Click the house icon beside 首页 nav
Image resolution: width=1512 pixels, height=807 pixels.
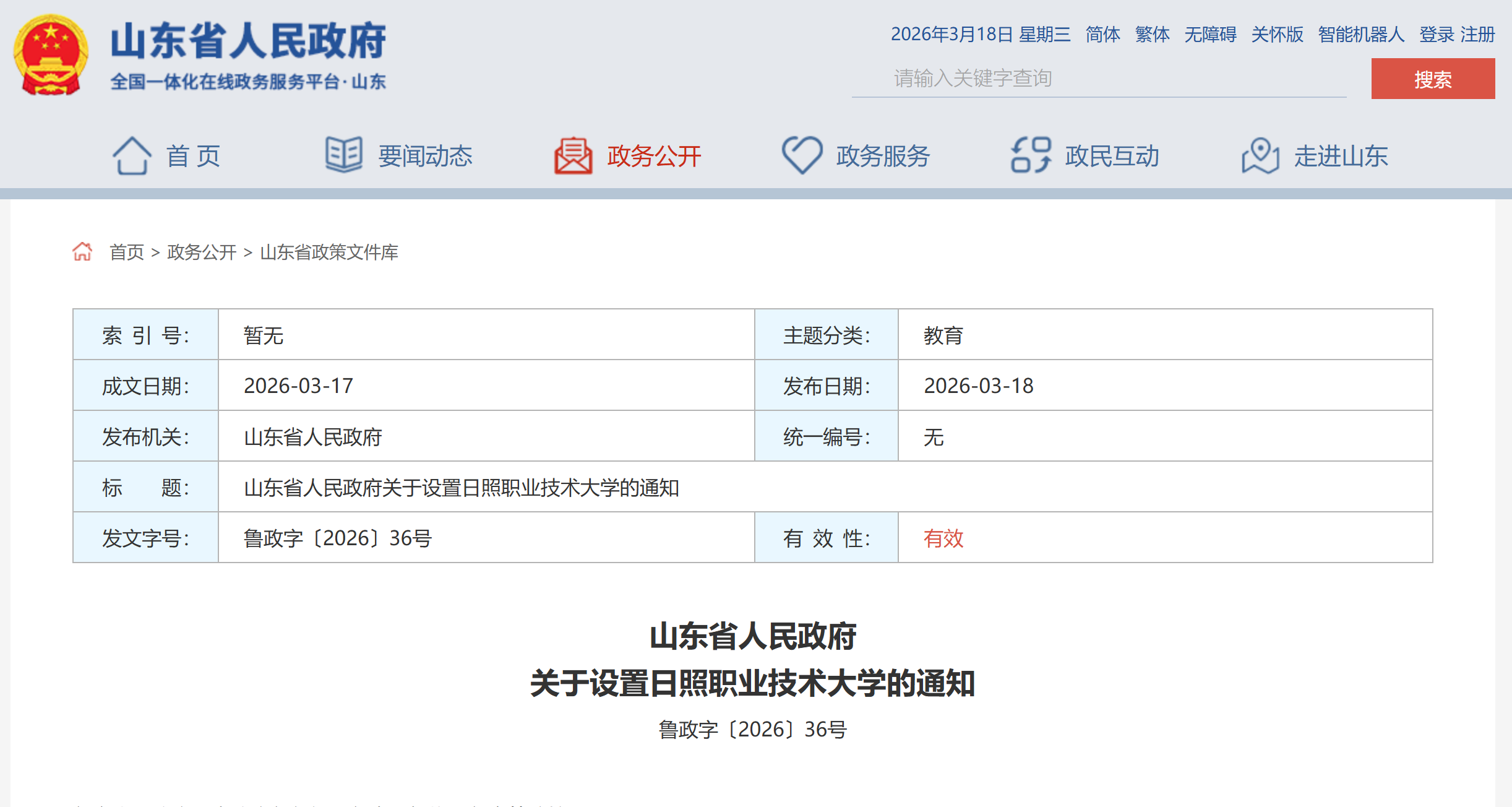tap(131, 155)
